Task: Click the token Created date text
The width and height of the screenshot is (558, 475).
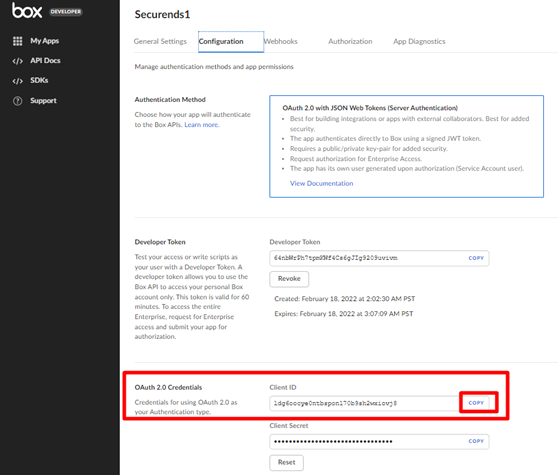Action: click(345, 299)
